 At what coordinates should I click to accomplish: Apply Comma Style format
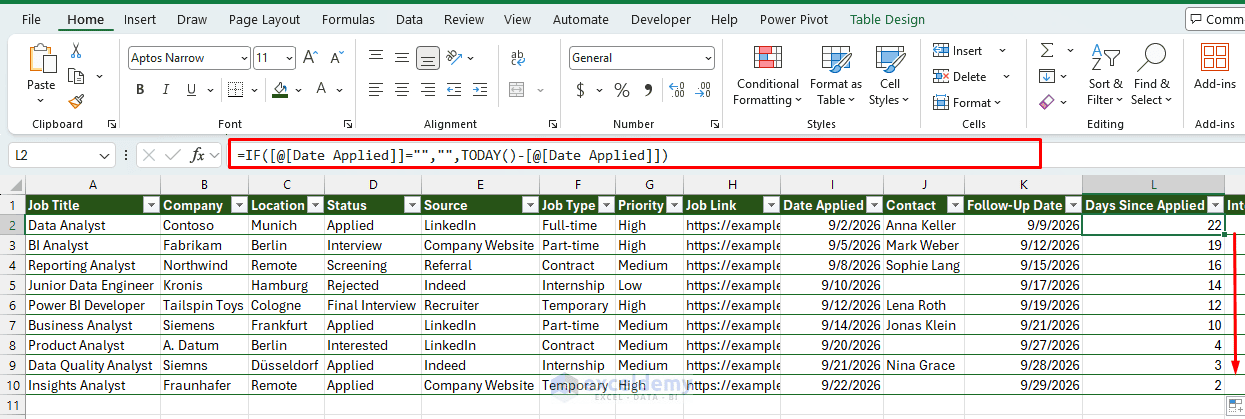pos(649,90)
